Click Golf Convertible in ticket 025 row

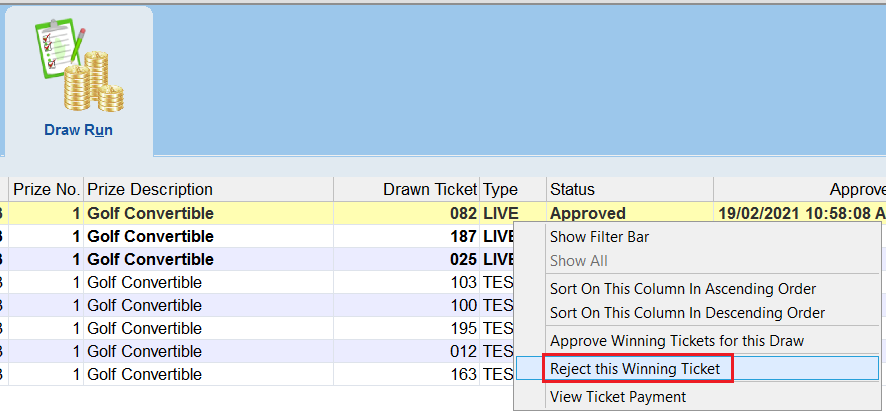(209, 260)
